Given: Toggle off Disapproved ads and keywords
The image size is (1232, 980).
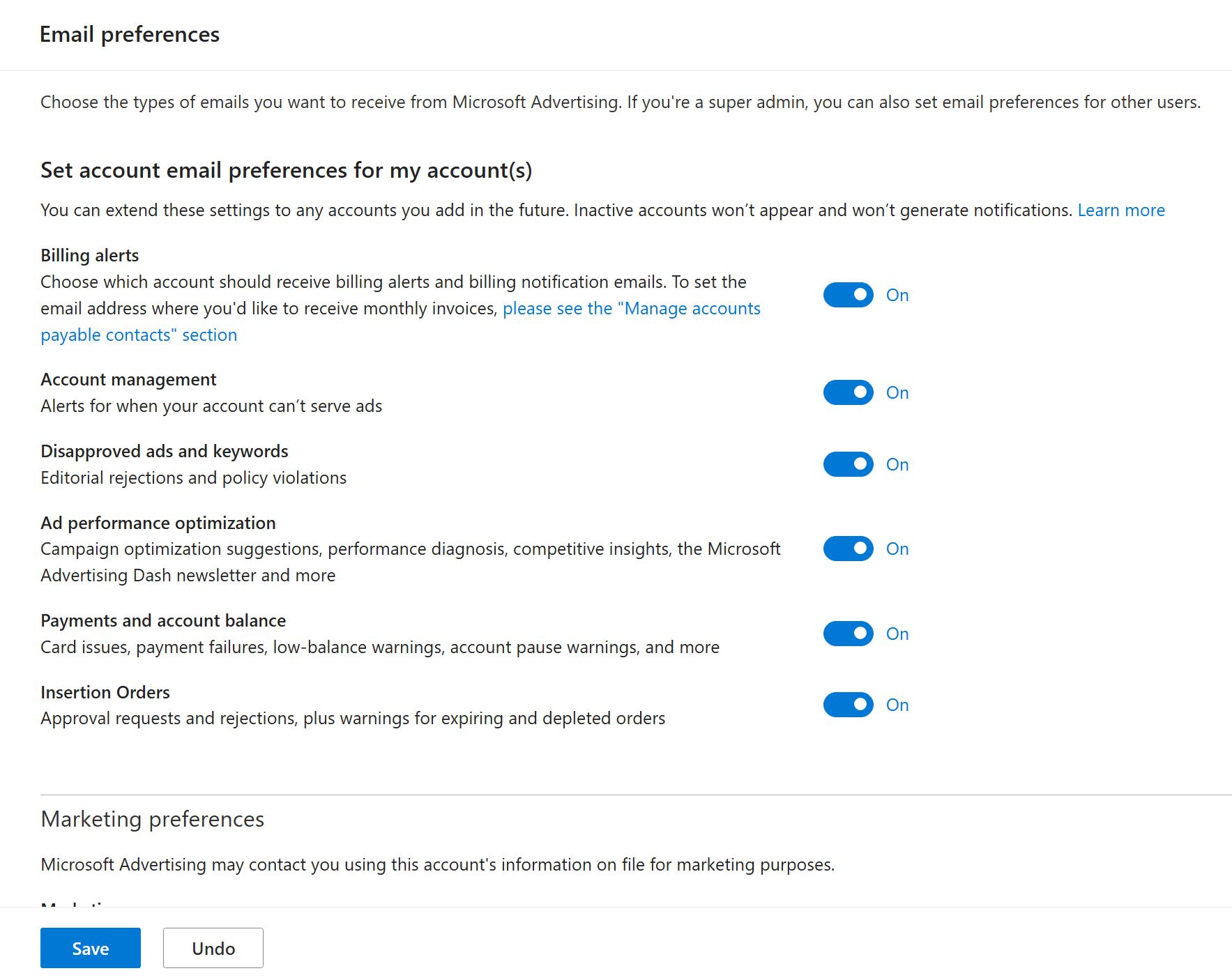Looking at the screenshot, I should coord(846,464).
